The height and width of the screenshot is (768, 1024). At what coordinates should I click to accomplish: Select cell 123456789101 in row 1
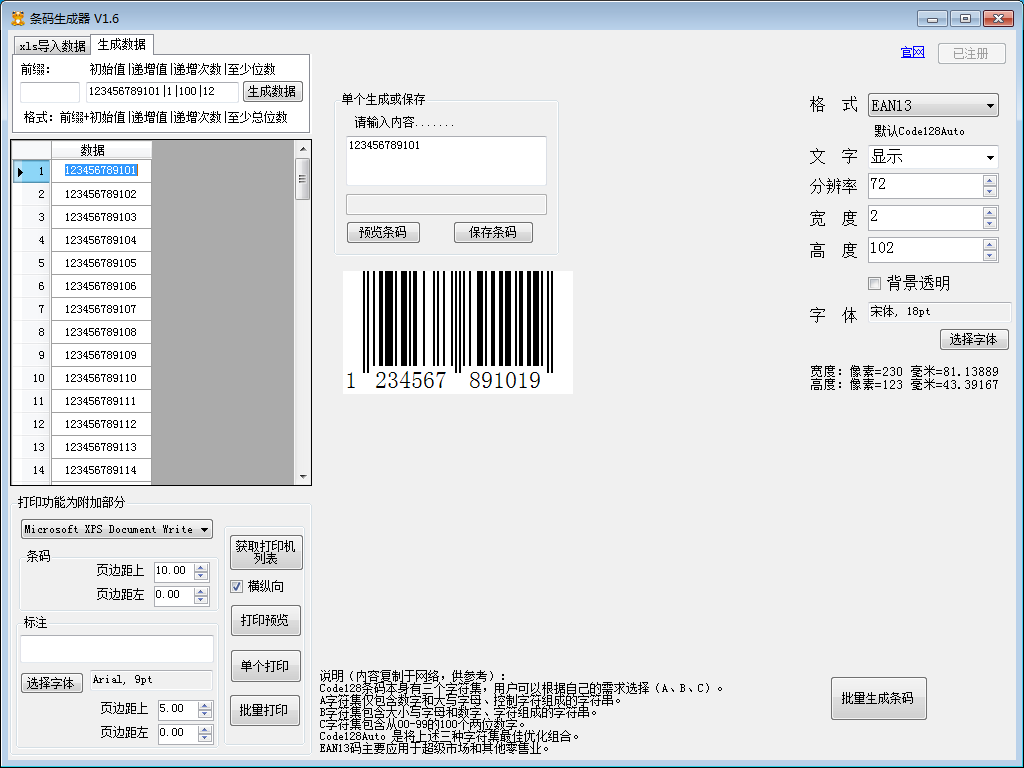click(101, 170)
